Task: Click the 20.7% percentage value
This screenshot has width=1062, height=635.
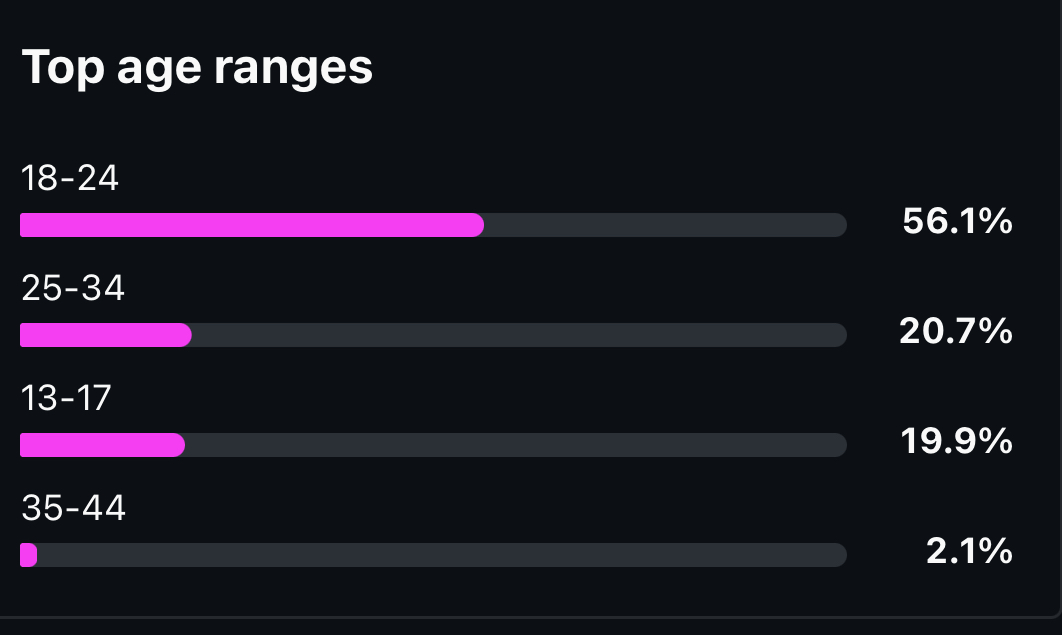Action: click(x=956, y=332)
